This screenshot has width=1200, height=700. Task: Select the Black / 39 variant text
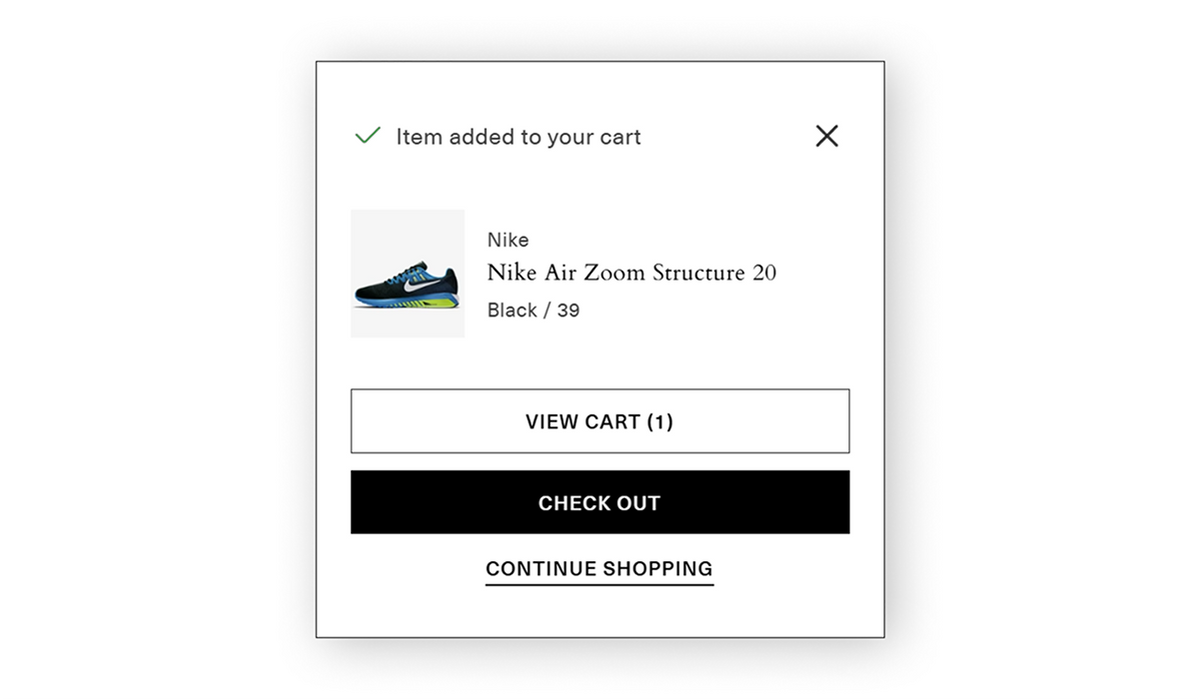coord(533,310)
